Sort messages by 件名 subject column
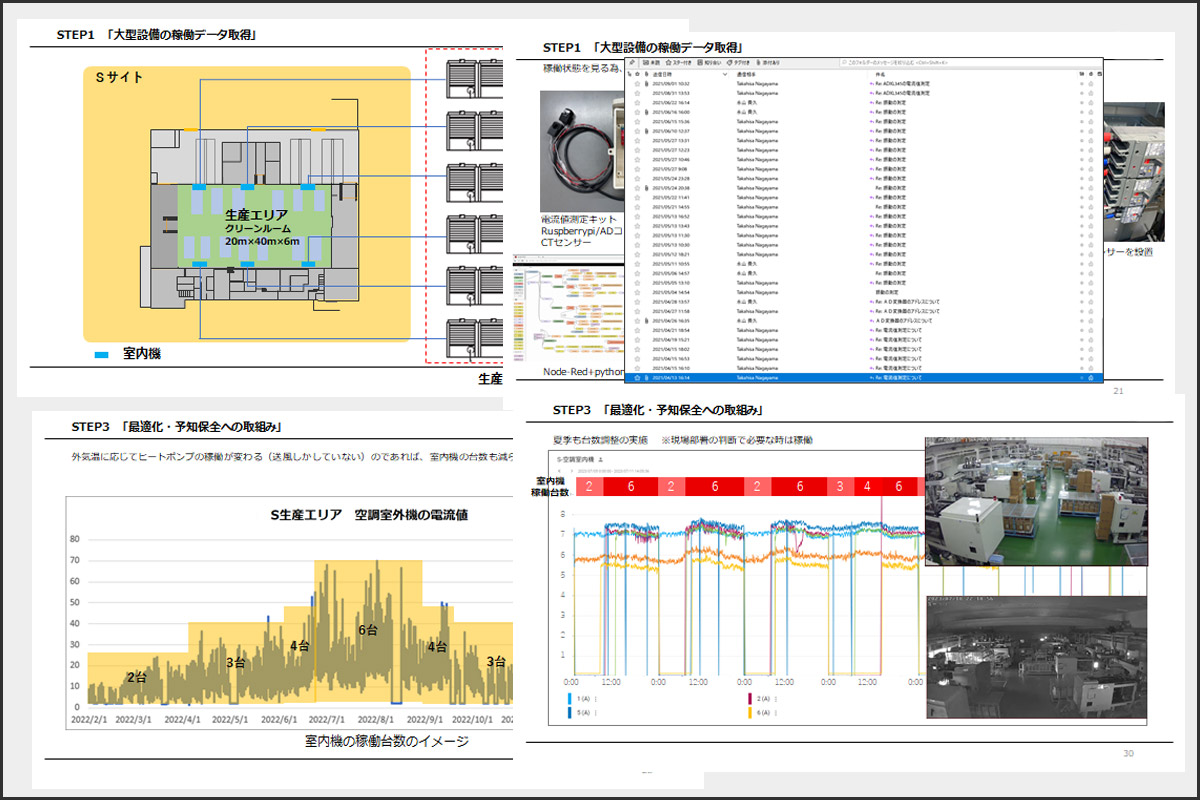This screenshot has height=800, width=1200. click(880, 74)
